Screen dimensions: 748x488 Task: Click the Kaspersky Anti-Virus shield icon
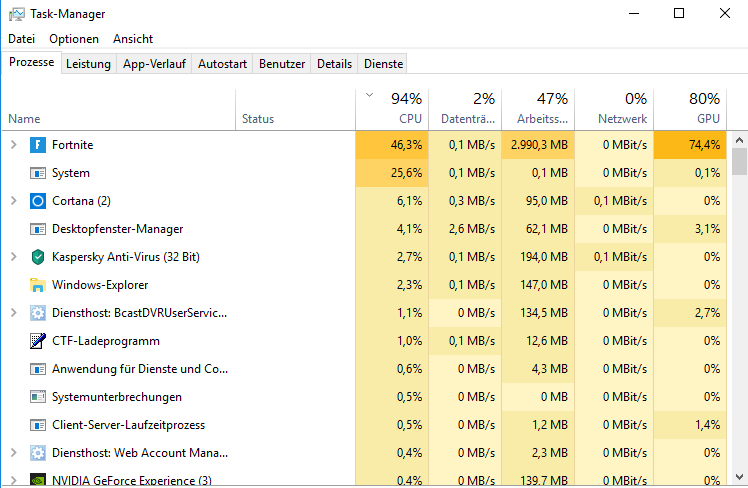(x=38, y=257)
